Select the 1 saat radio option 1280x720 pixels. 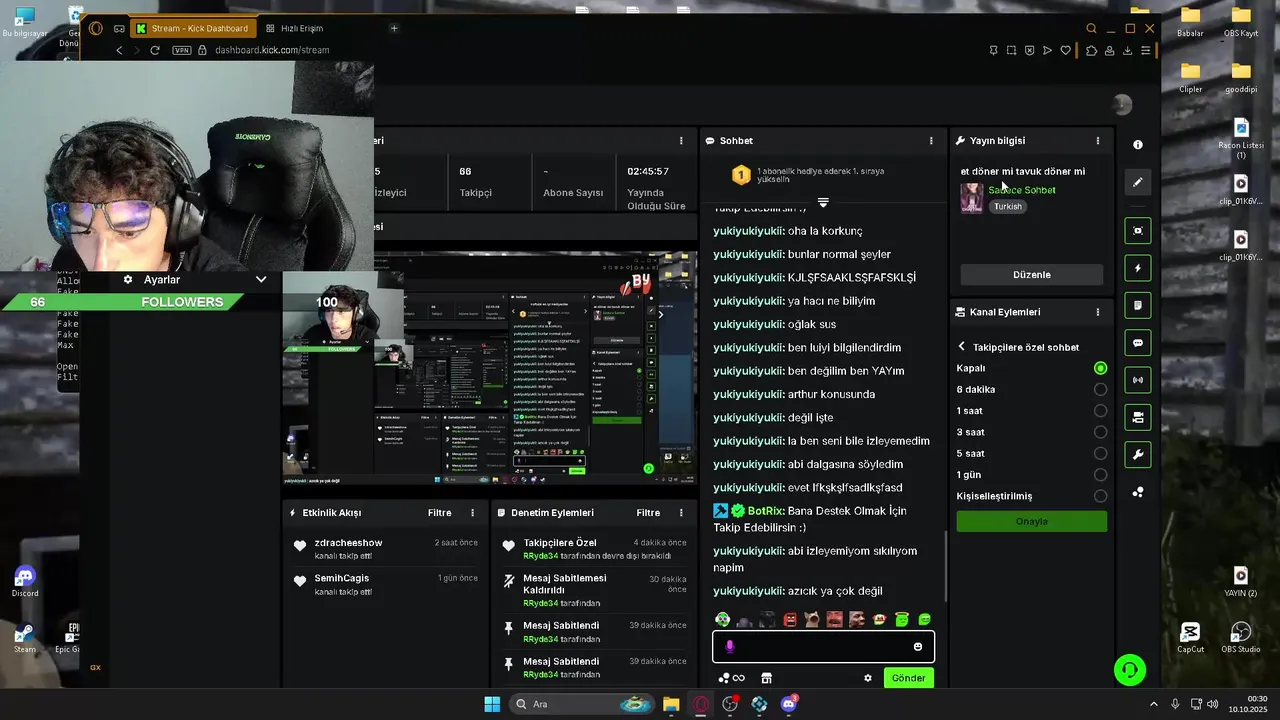1100,411
